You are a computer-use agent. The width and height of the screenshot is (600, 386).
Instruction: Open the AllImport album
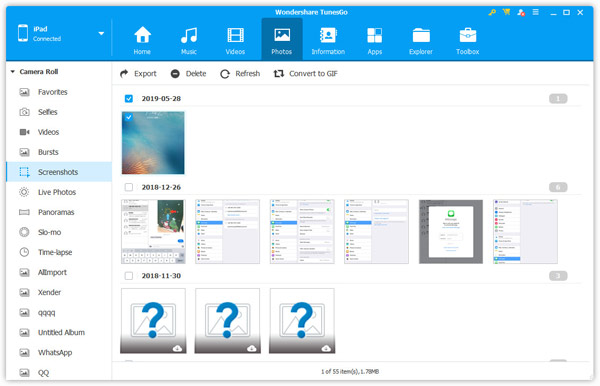click(x=59, y=272)
